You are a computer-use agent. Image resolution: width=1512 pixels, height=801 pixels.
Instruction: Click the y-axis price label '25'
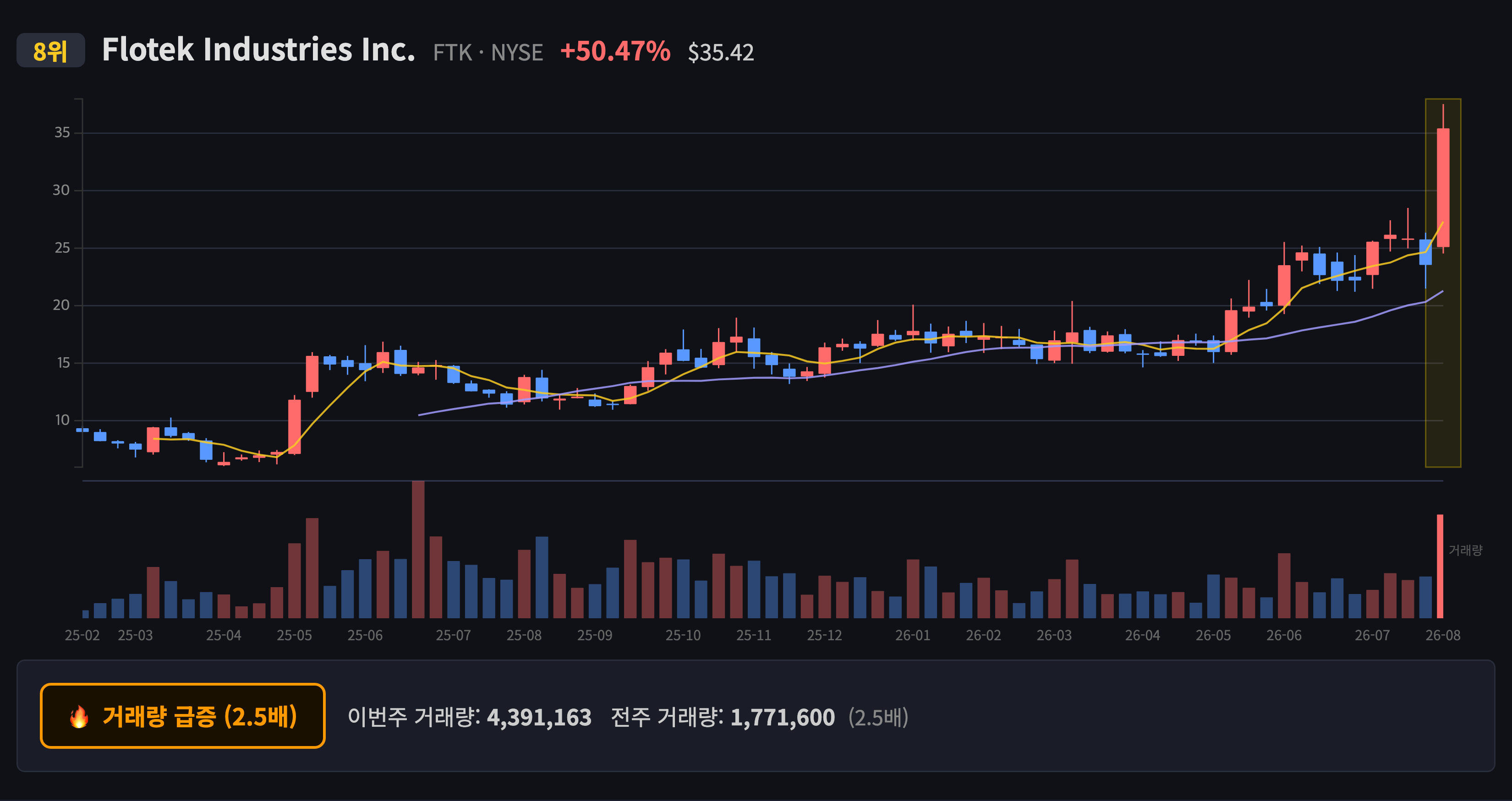tap(62, 248)
